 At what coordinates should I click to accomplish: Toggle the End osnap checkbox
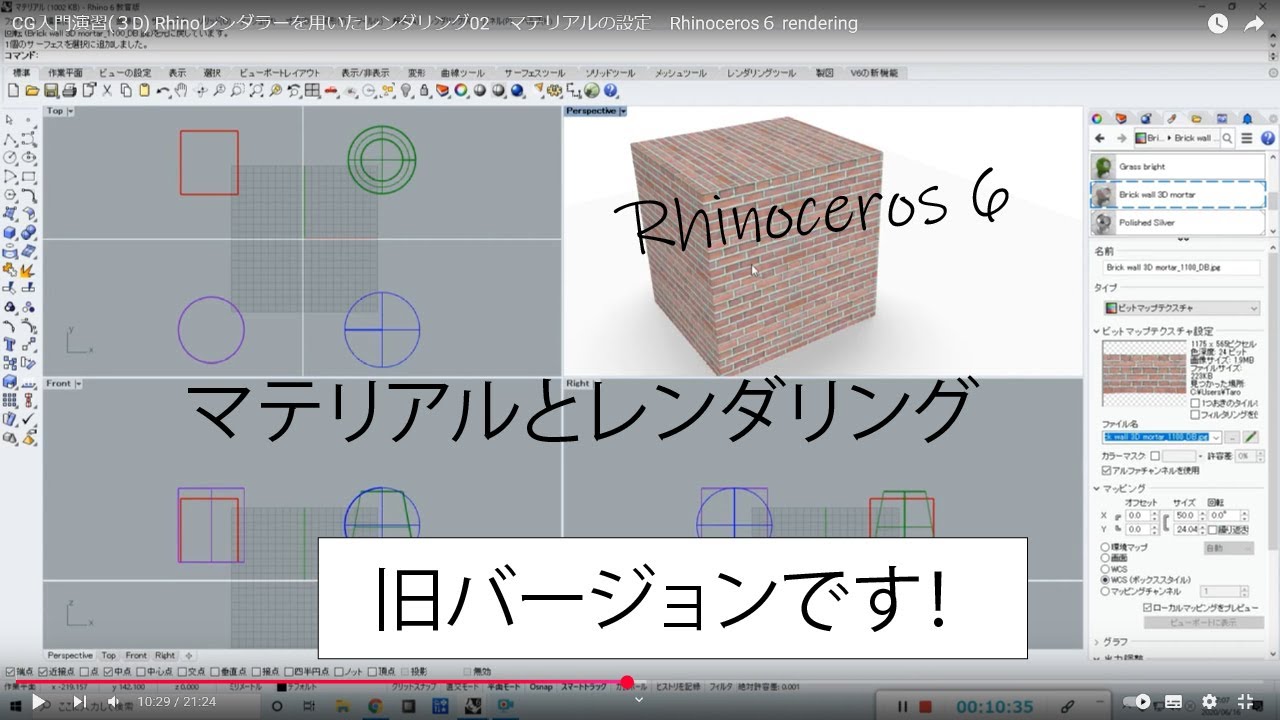(10, 671)
